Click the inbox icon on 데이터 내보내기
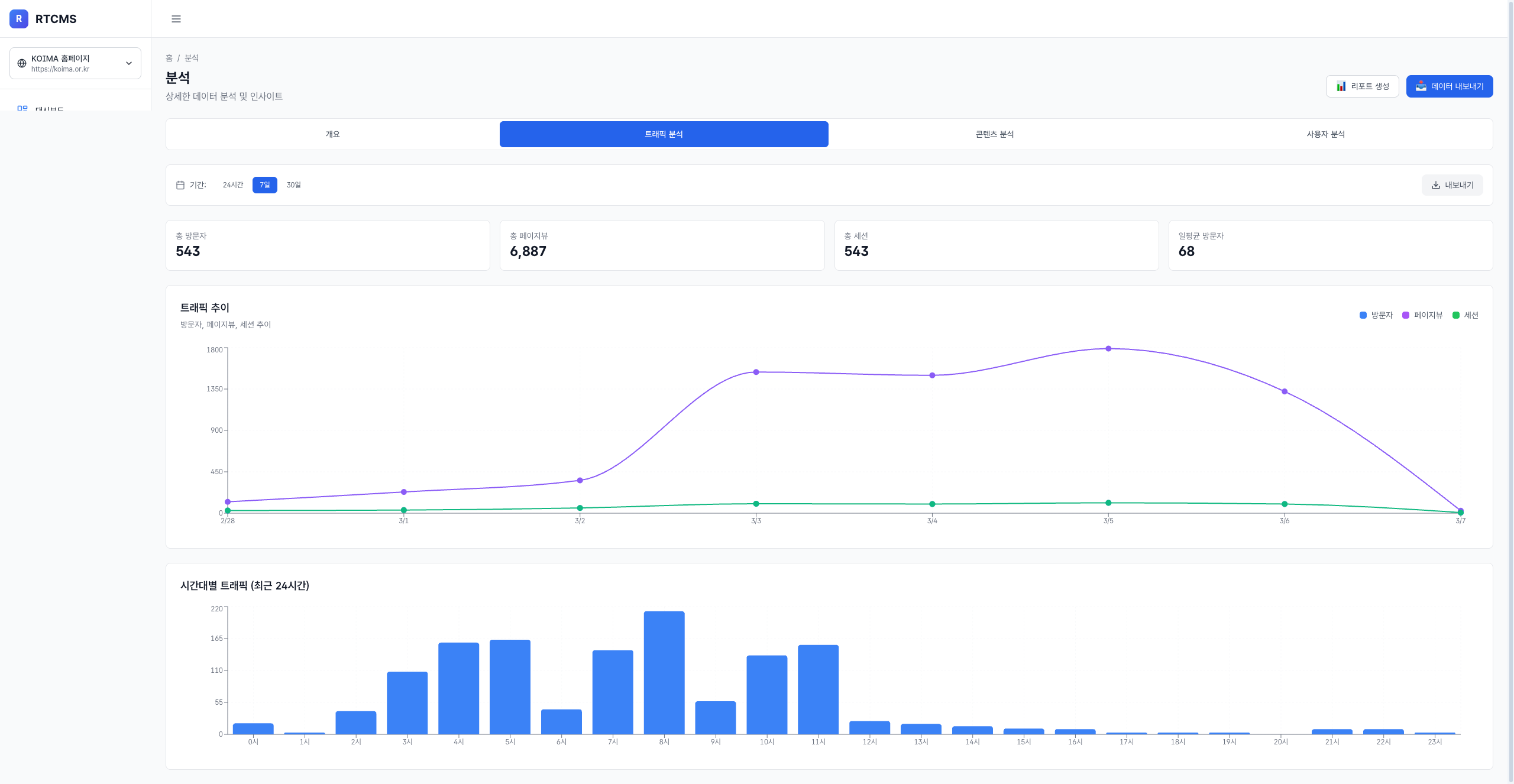The image size is (1514, 784). point(1421,86)
